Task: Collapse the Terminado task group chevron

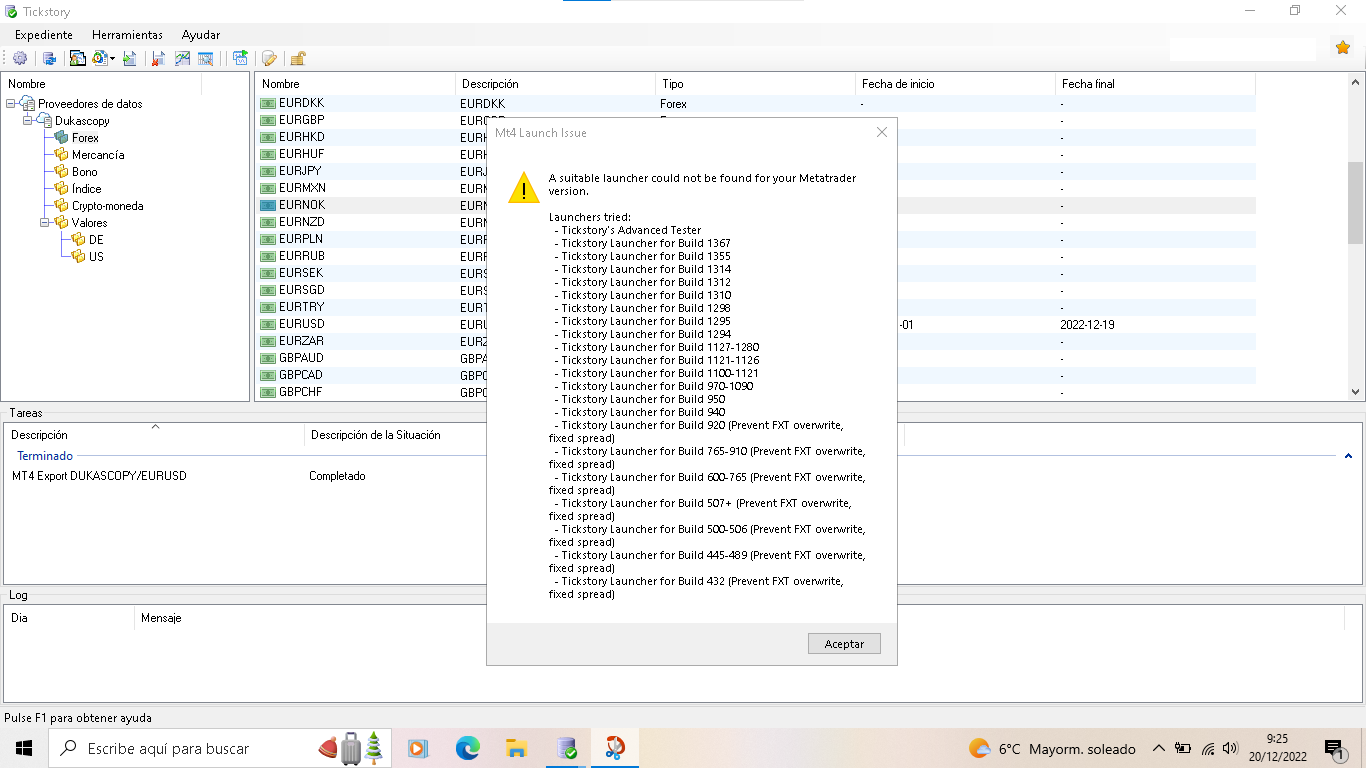Action: pos(1348,456)
